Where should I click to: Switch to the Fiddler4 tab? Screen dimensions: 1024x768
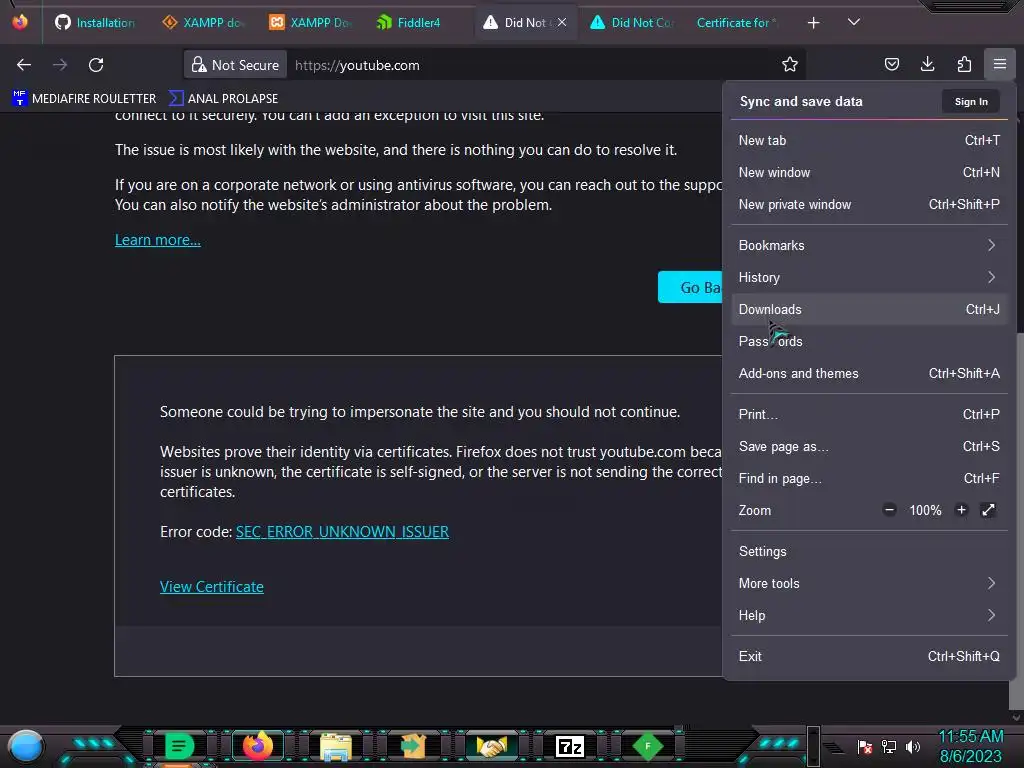point(417,23)
